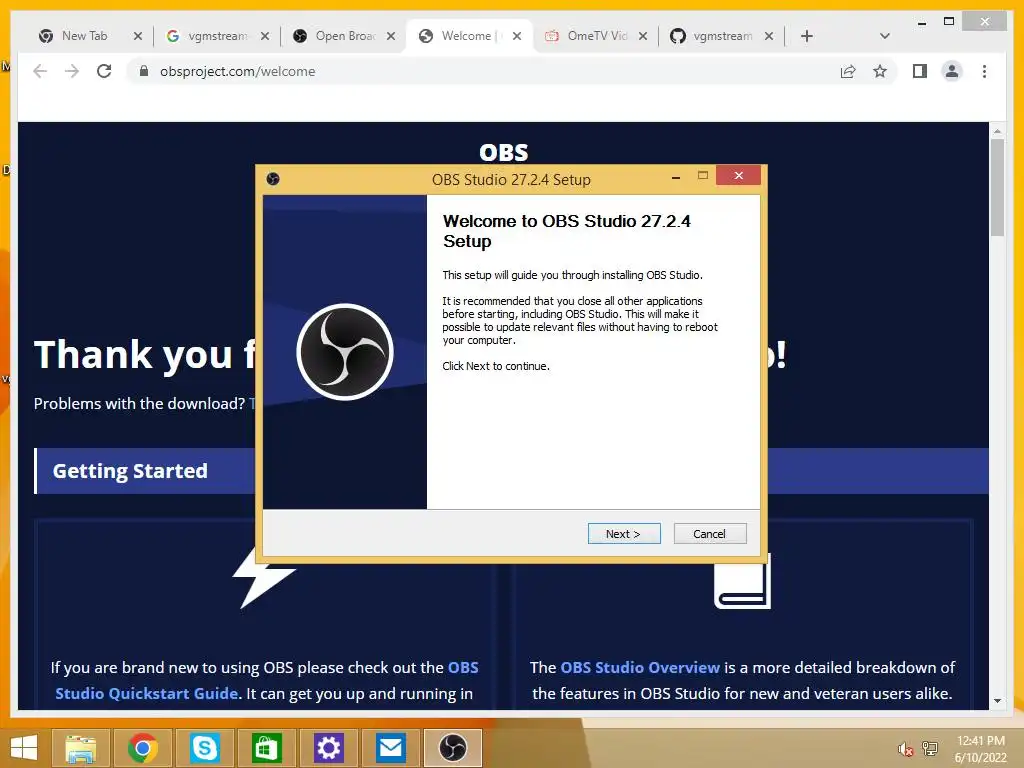Launch Skype from the taskbar
The image size is (1024, 768).
[x=205, y=748]
